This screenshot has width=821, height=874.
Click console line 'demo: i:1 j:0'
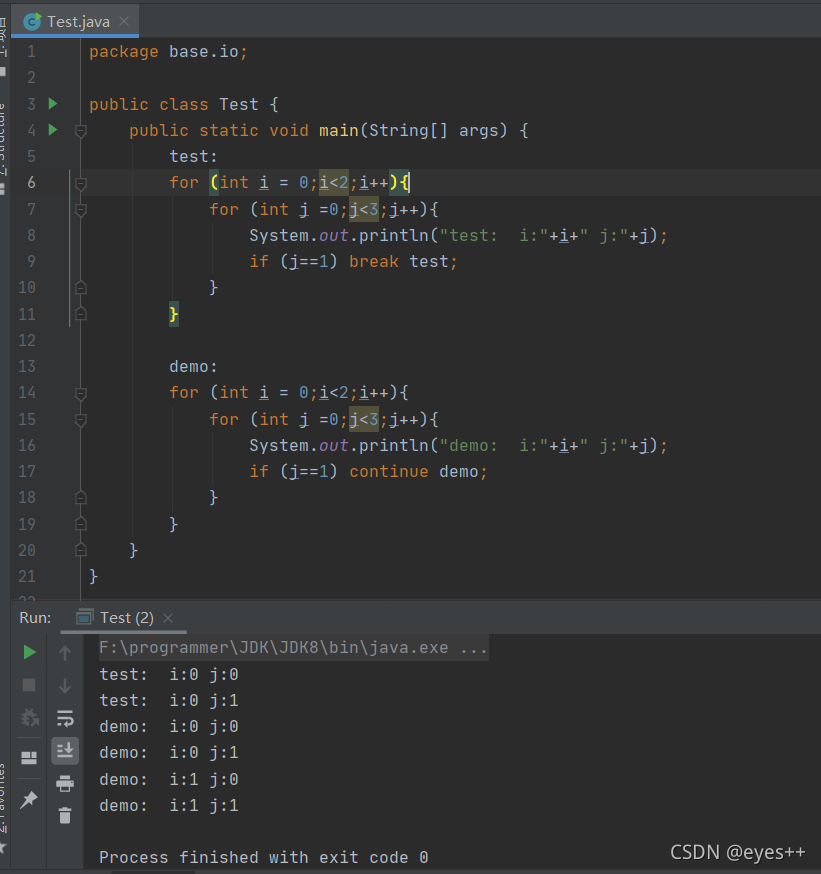click(169, 779)
